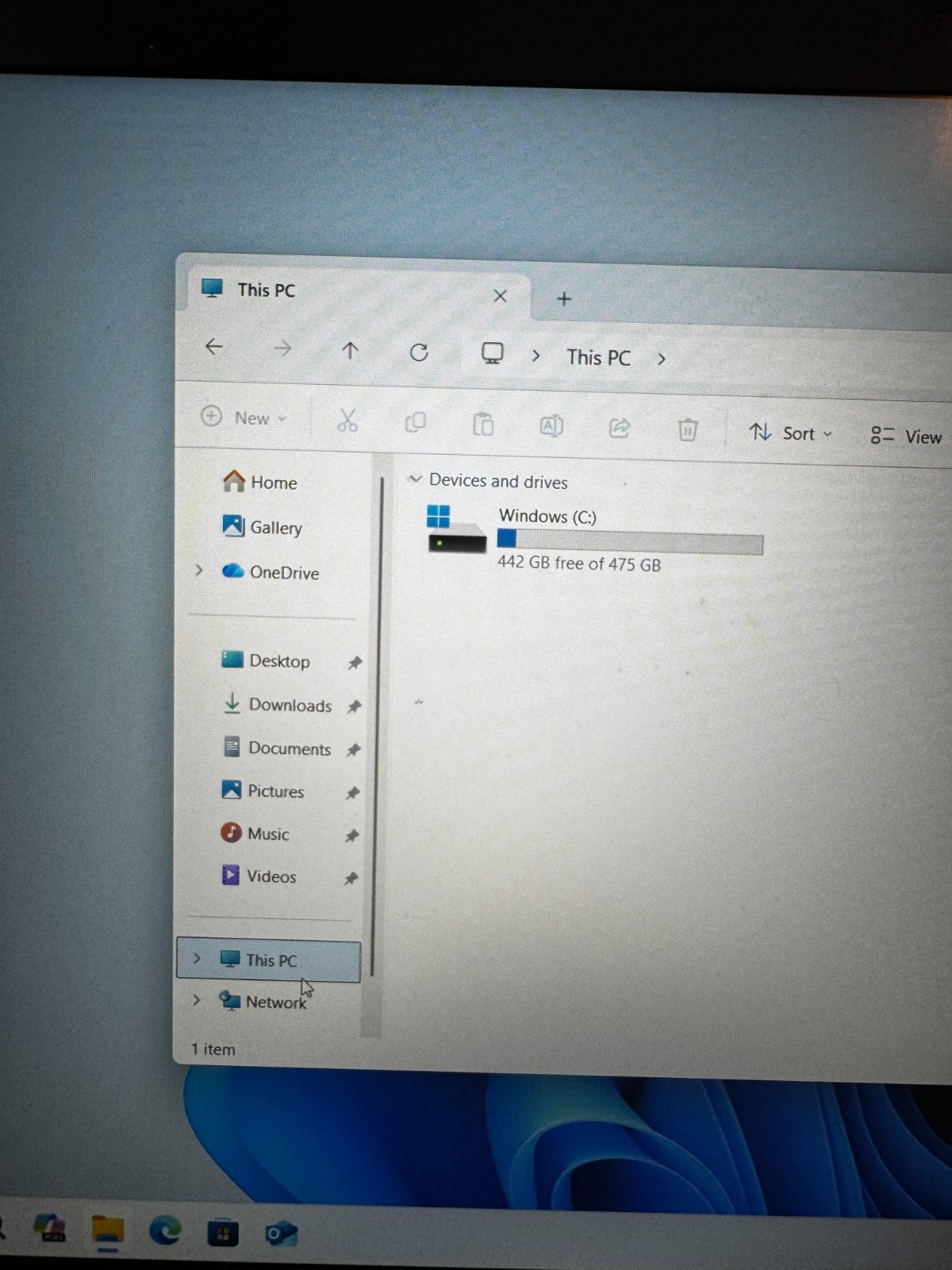This screenshot has width=952, height=1270.
Task: Expand the chevron after This PC breadcrumb
Action: [662, 359]
